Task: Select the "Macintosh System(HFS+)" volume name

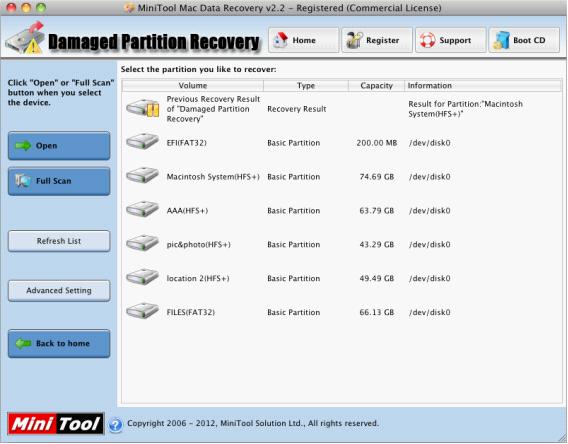Action: pyautogui.click(x=213, y=177)
